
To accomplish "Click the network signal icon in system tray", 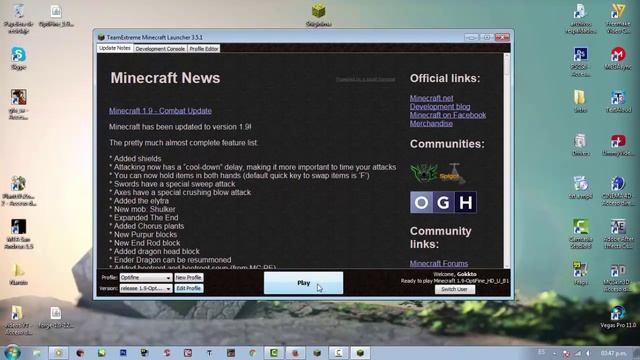I will (x=578, y=353).
